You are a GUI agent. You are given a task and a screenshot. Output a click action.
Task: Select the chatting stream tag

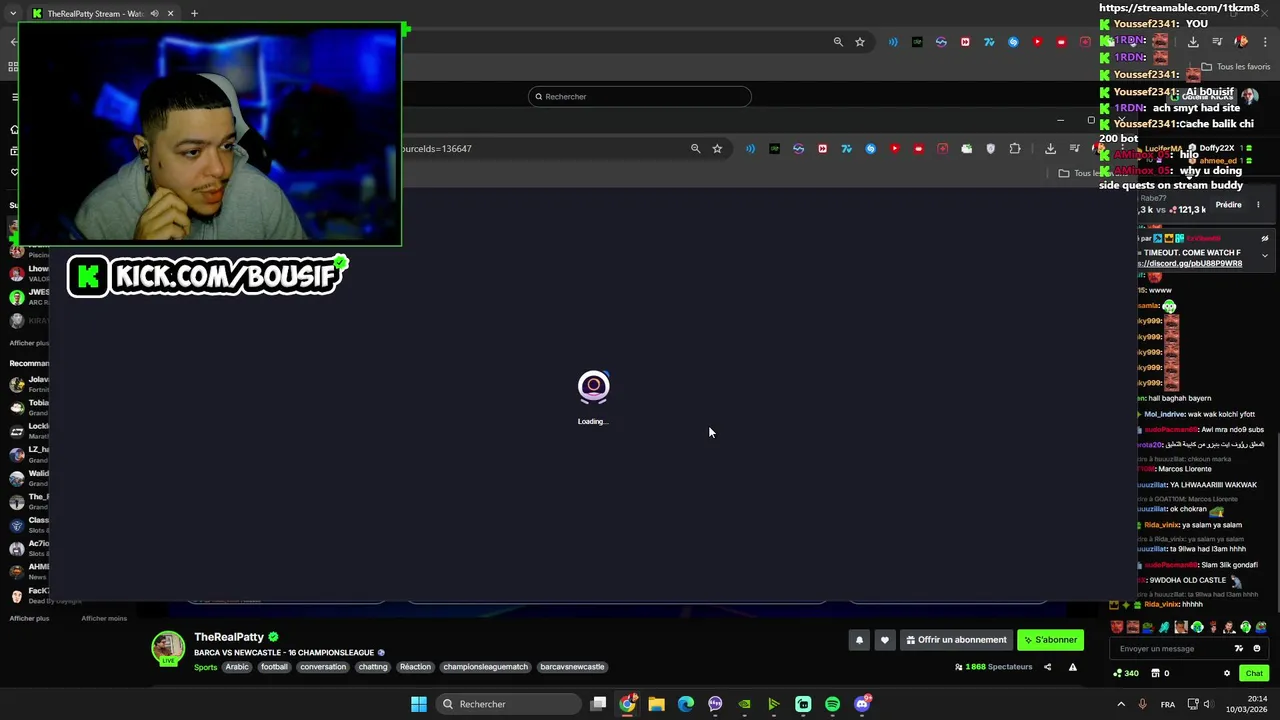(373, 667)
